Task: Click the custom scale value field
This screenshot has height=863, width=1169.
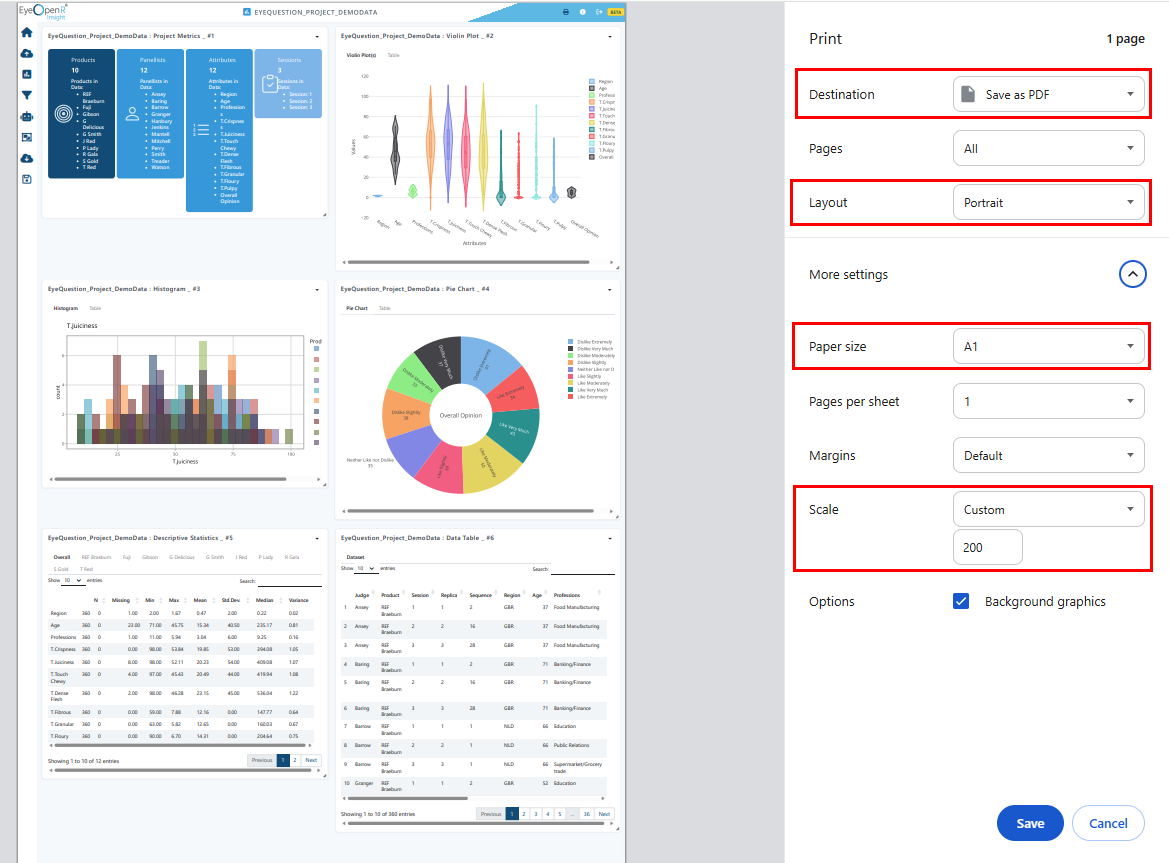Action: [987, 548]
